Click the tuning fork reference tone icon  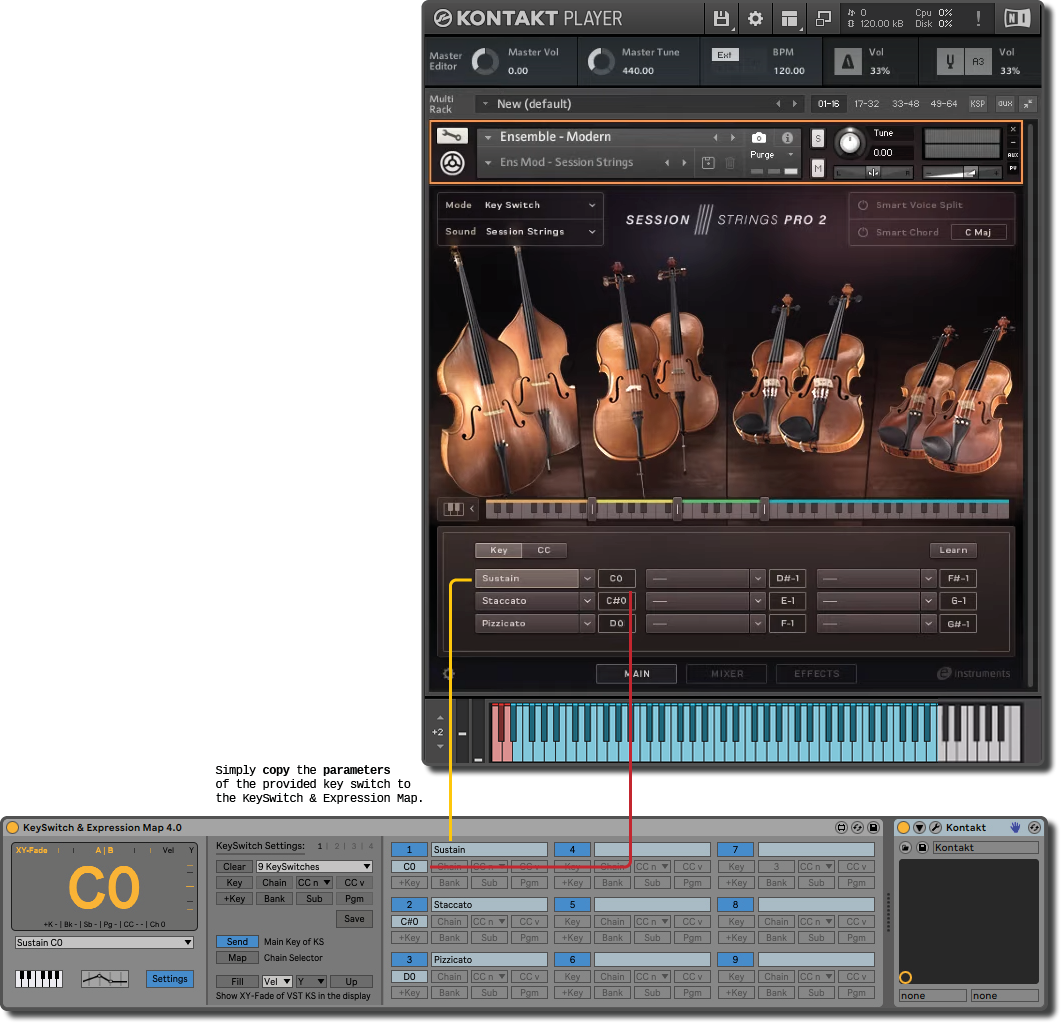[x=950, y=62]
